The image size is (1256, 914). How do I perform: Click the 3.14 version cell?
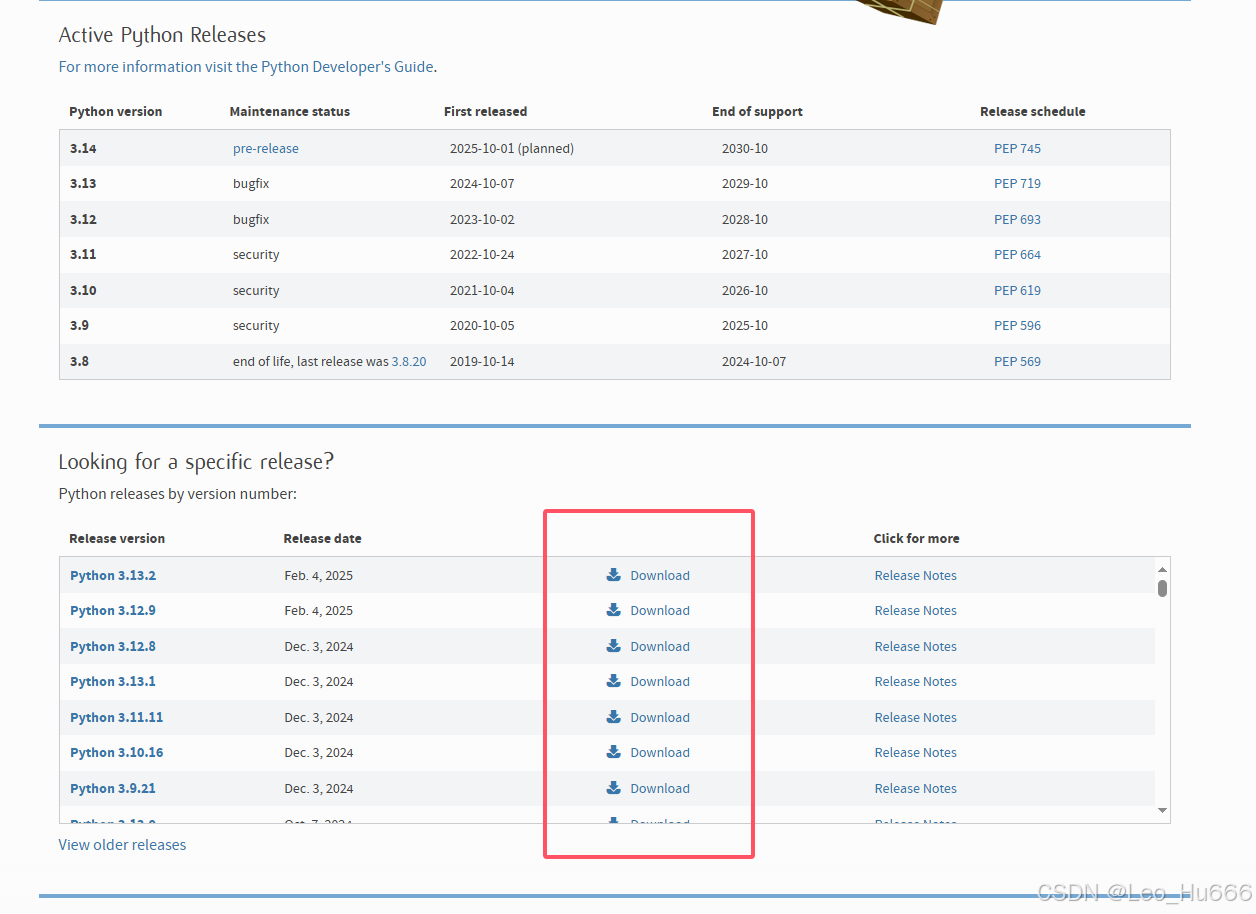pos(83,148)
